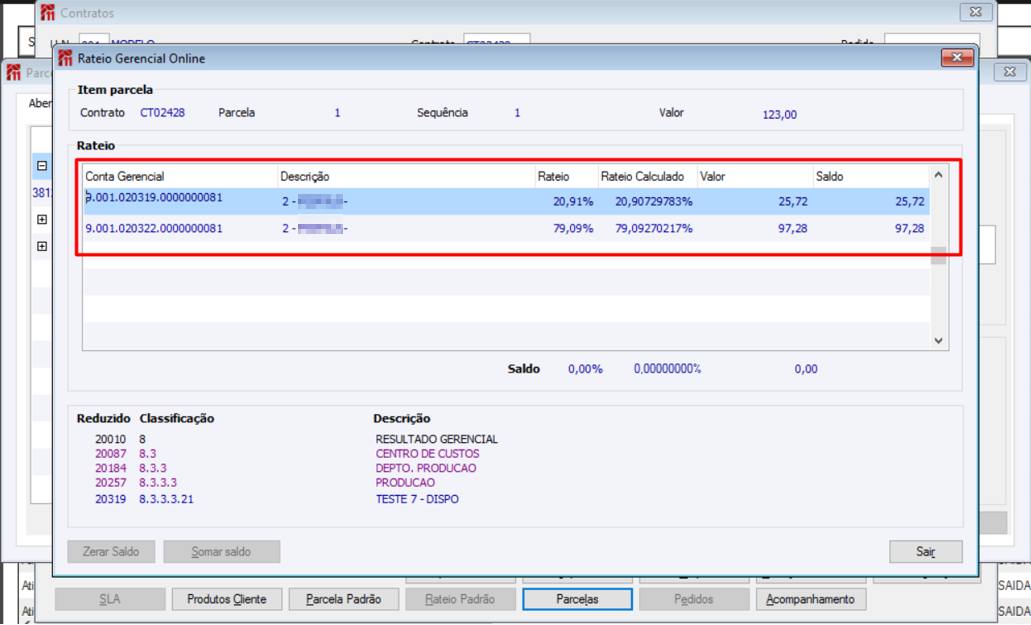Image resolution: width=1031 pixels, height=625 pixels.
Task: Collapse the expanded tree node with minus sign
Action: pos(42,166)
